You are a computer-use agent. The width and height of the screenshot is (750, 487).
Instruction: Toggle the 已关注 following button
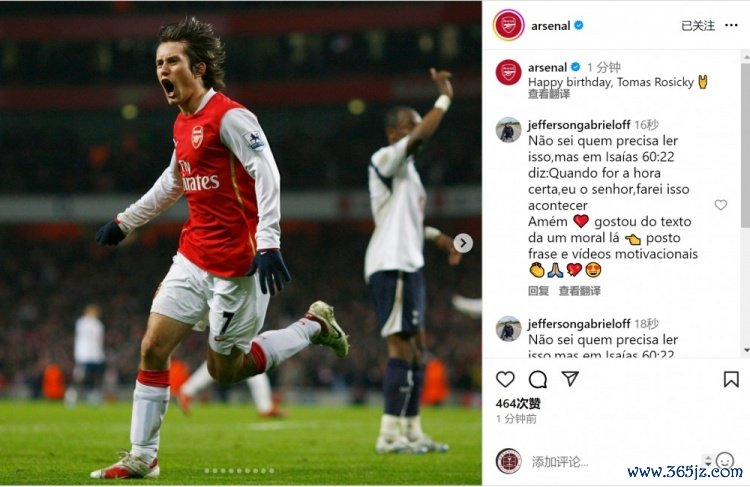pyautogui.click(x=698, y=25)
